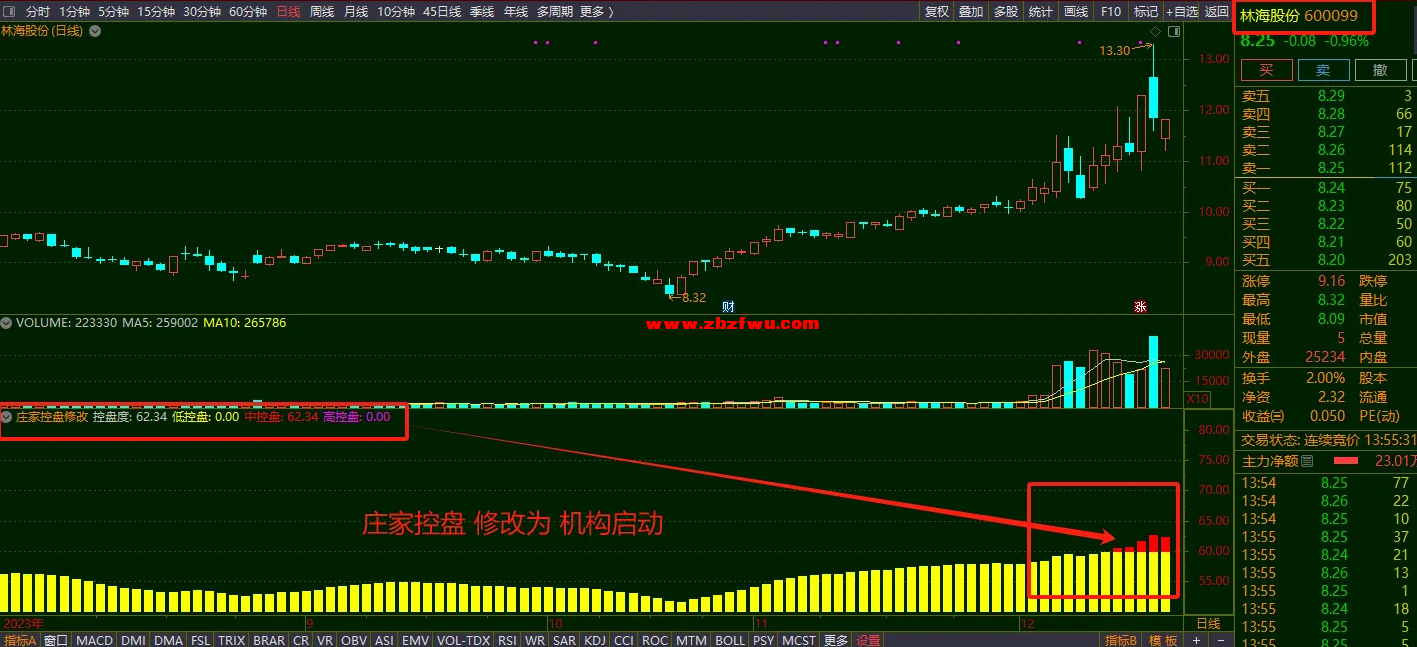This screenshot has width=1417, height=647.
Task: Select the MACD indicator
Action: [x=95, y=640]
